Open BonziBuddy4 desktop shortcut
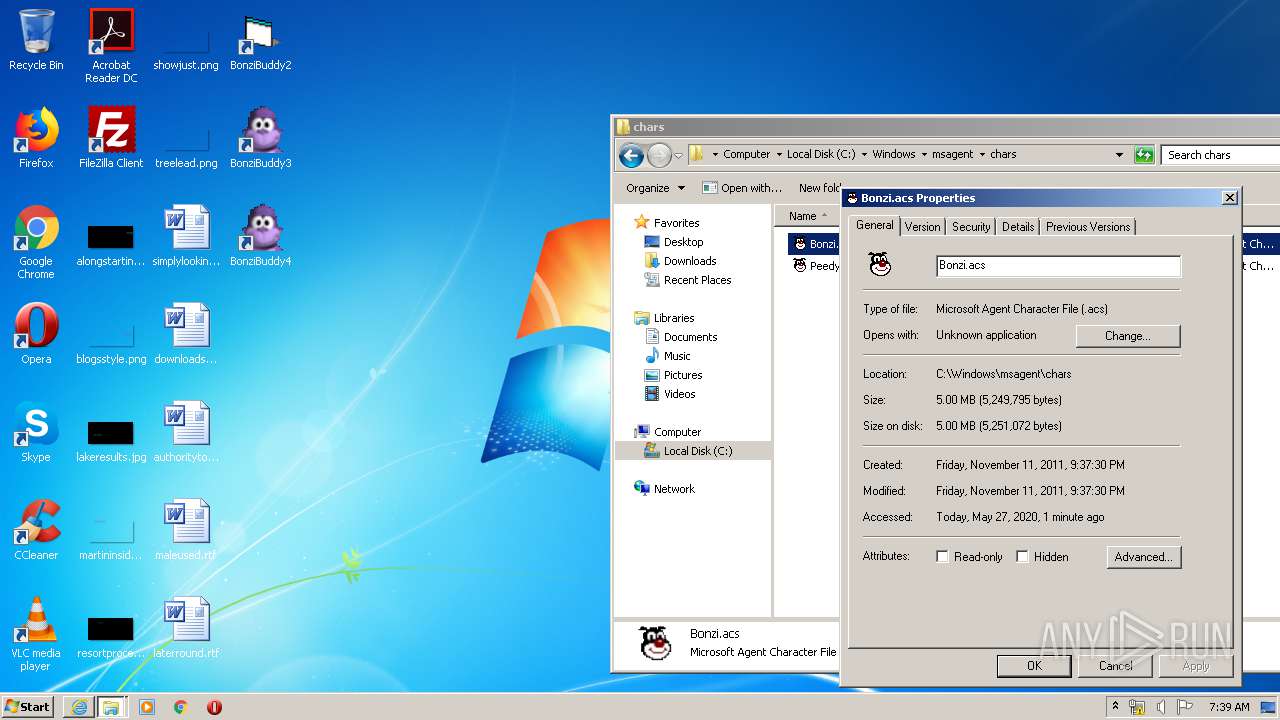Image resolution: width=1280 pixels, height=720 pixels. 260,236
